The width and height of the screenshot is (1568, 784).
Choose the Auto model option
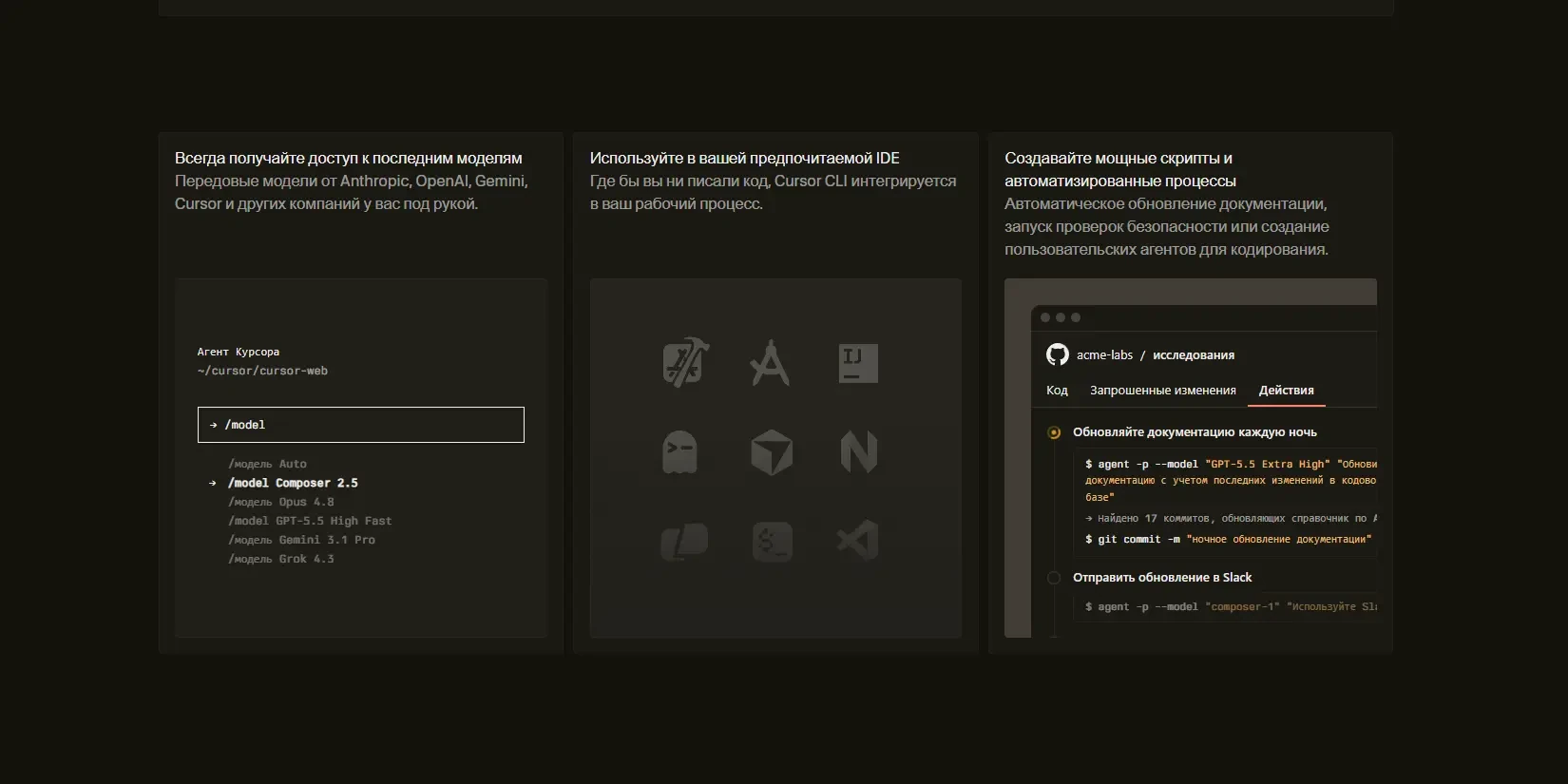[x=267, y=464]
